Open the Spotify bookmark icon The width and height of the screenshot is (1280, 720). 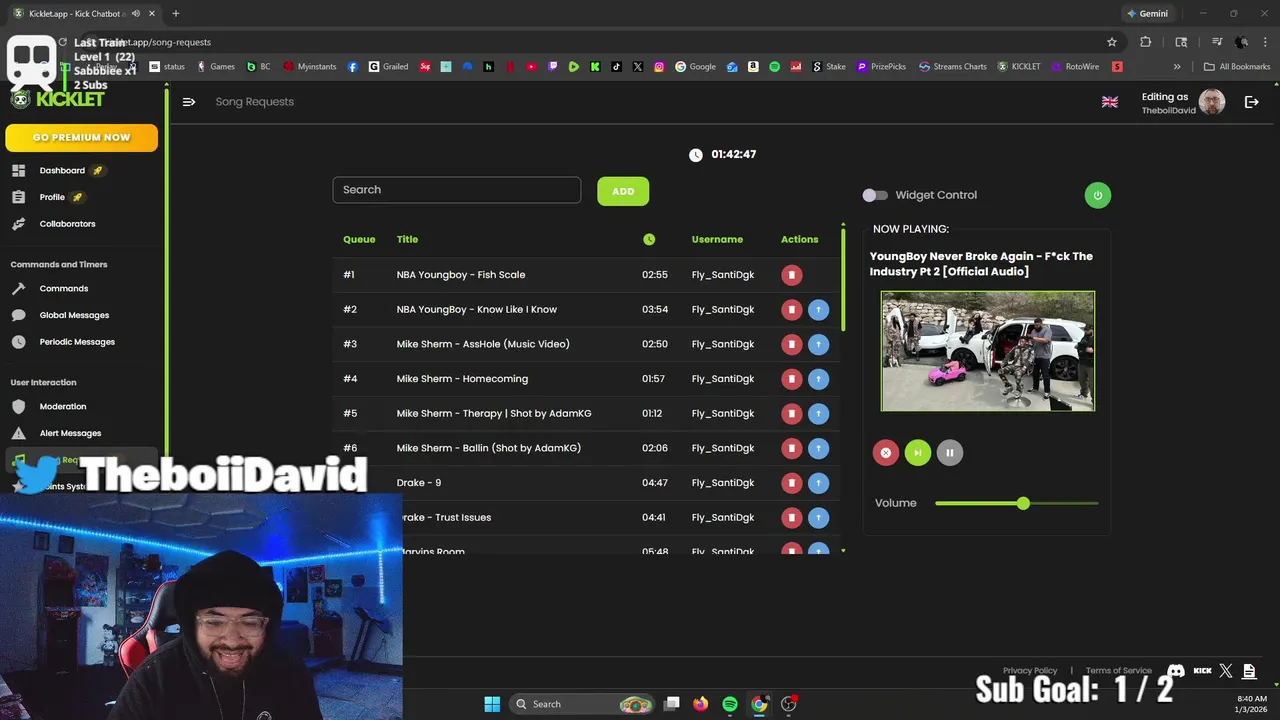pos(774,67)
